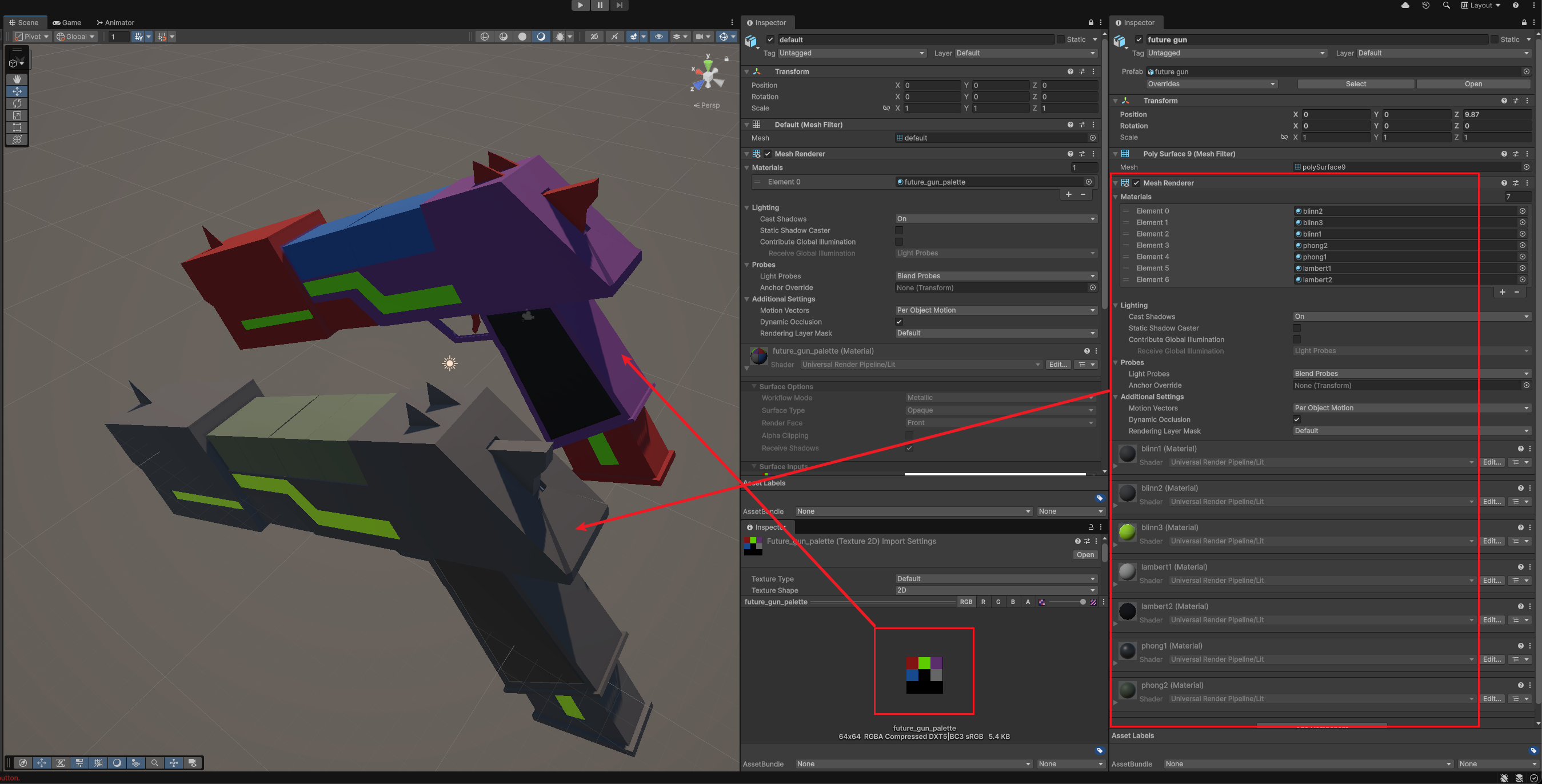Toggle scene visibility eye icon

point(658,37)
